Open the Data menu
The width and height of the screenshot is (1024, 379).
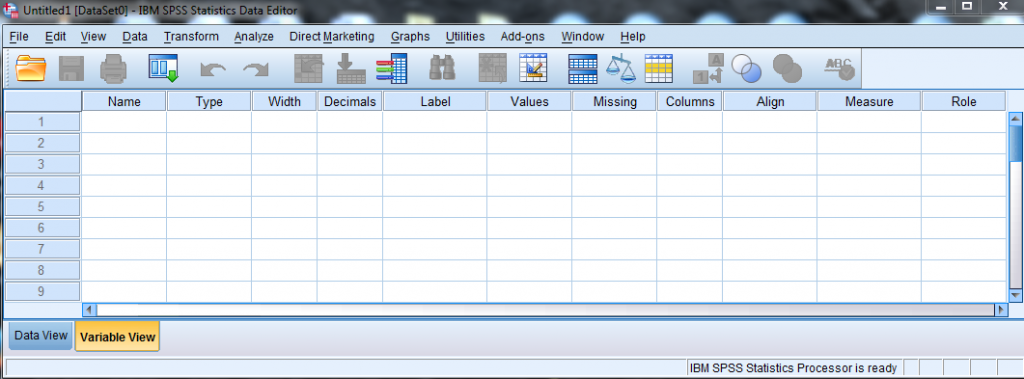click(x=135, y=37)
